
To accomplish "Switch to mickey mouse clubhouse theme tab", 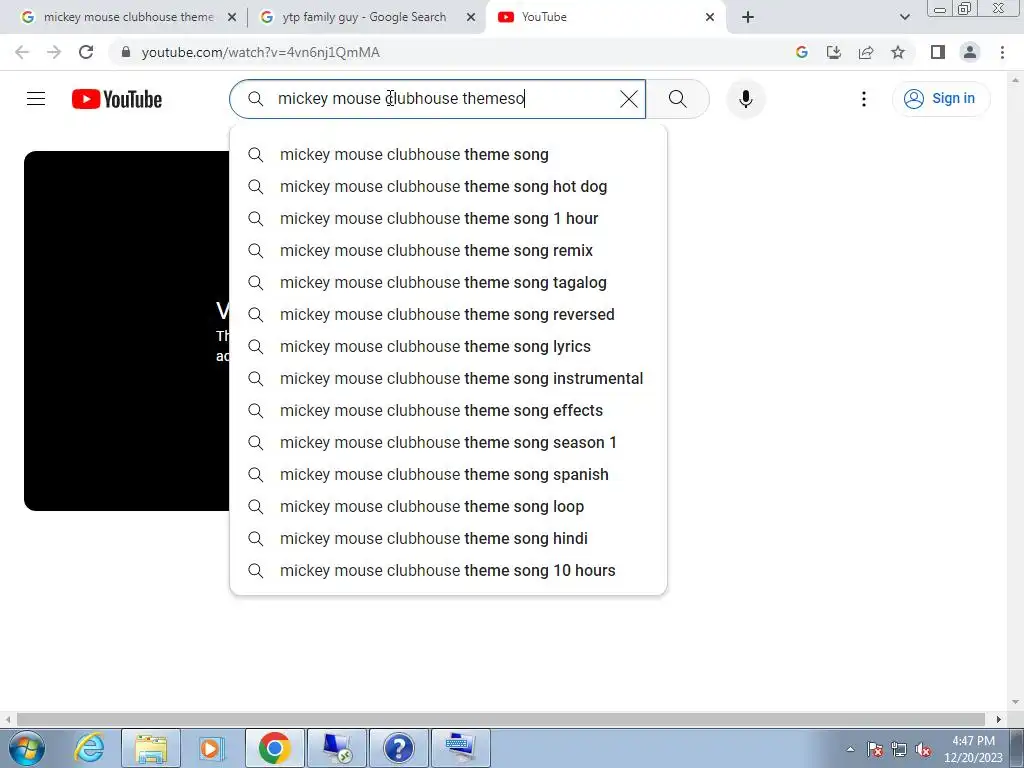I will point(129,17).
